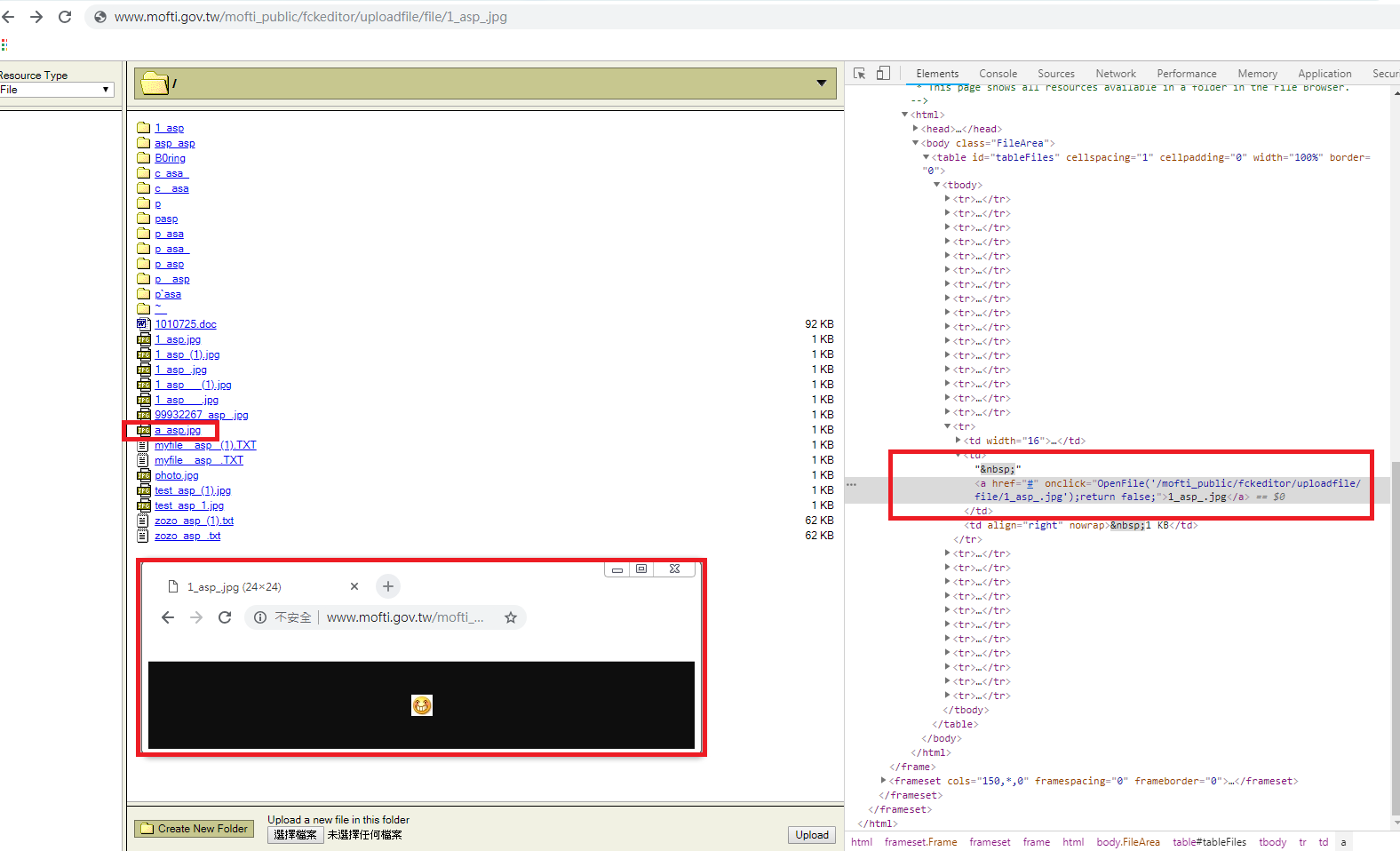Expand the <td width=16> node
Screen dimensions: 1400x851
[959, 441]
